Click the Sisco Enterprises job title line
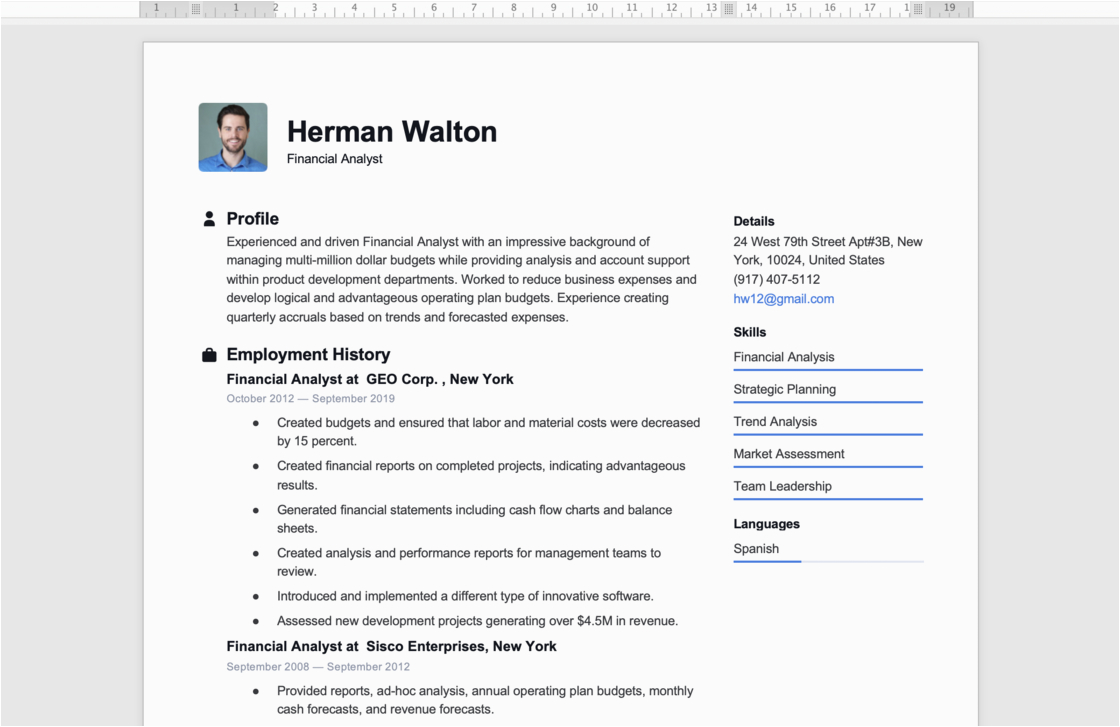The width and height of the screenshot is (1120, 727). coord(391,646)
